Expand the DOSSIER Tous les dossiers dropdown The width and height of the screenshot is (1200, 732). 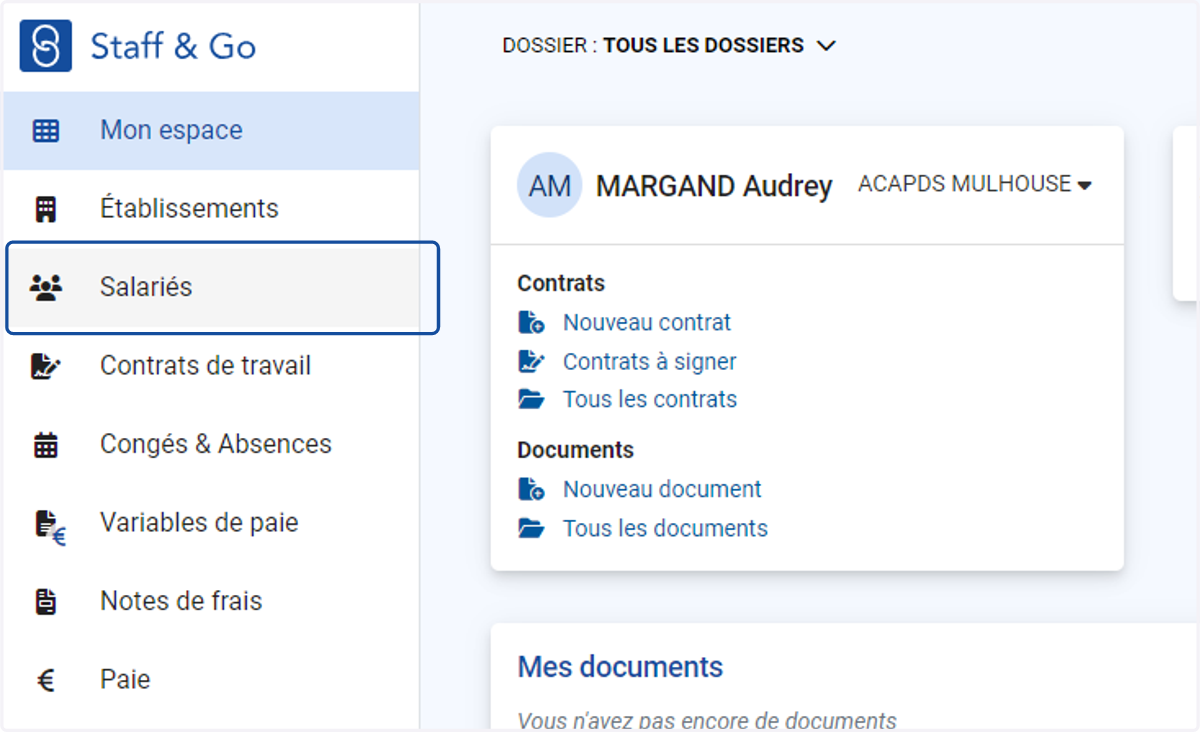tap(669, 46)
